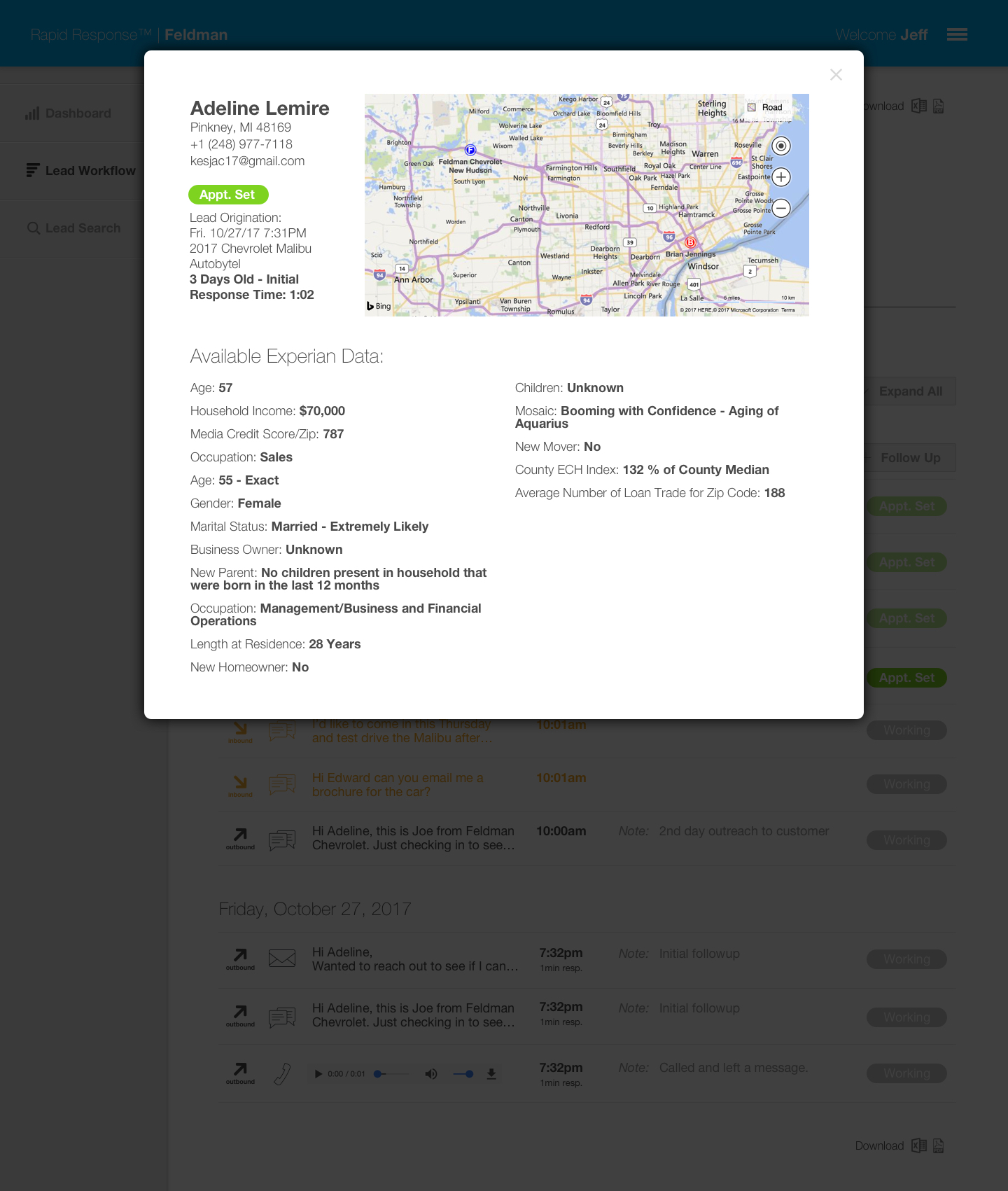Close the Adeline Lemire details modal
The image size is (1008, 1191).
[x=836, y=75]
